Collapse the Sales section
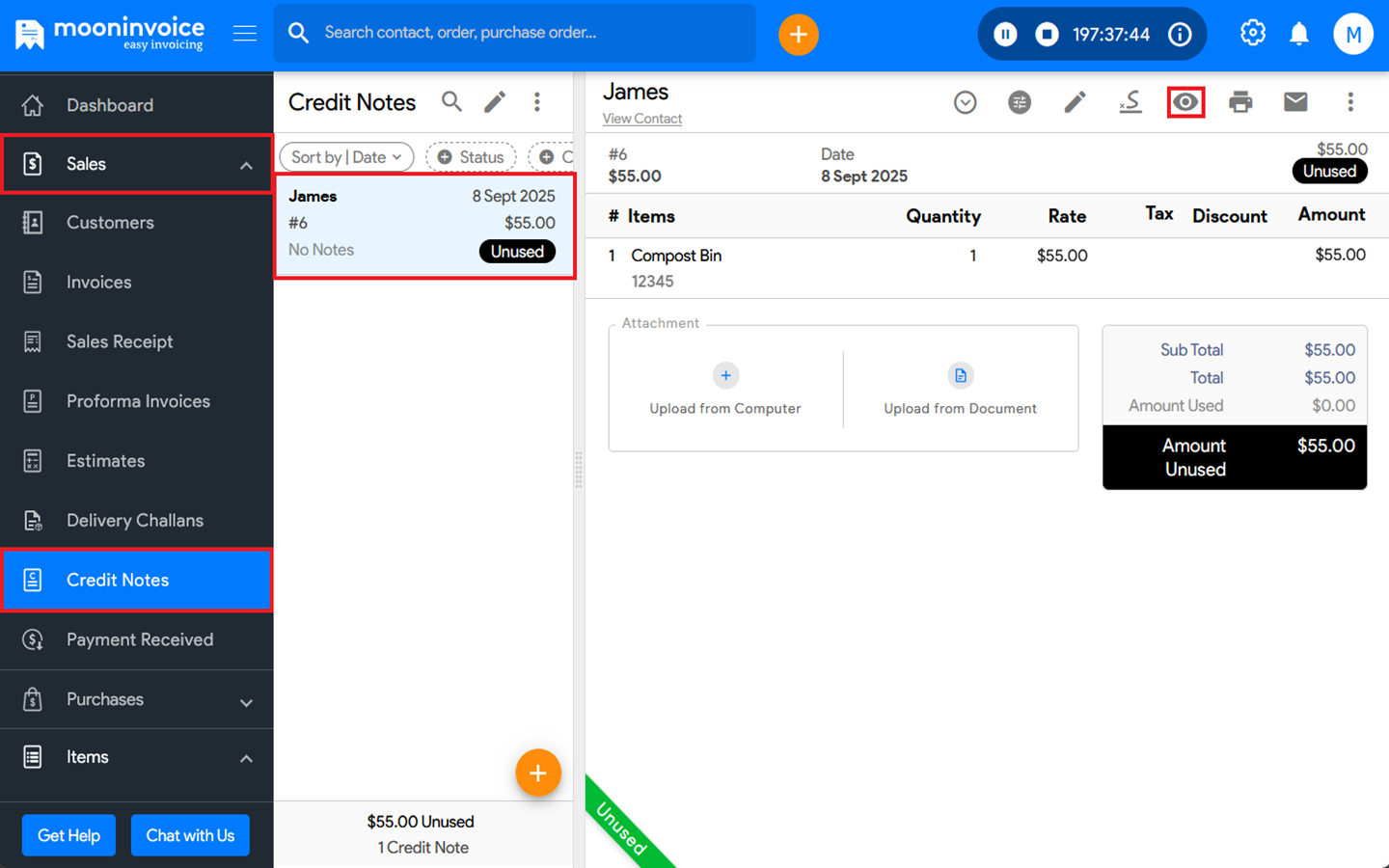Screen dimensions: 1389x868 coord(246,165)
